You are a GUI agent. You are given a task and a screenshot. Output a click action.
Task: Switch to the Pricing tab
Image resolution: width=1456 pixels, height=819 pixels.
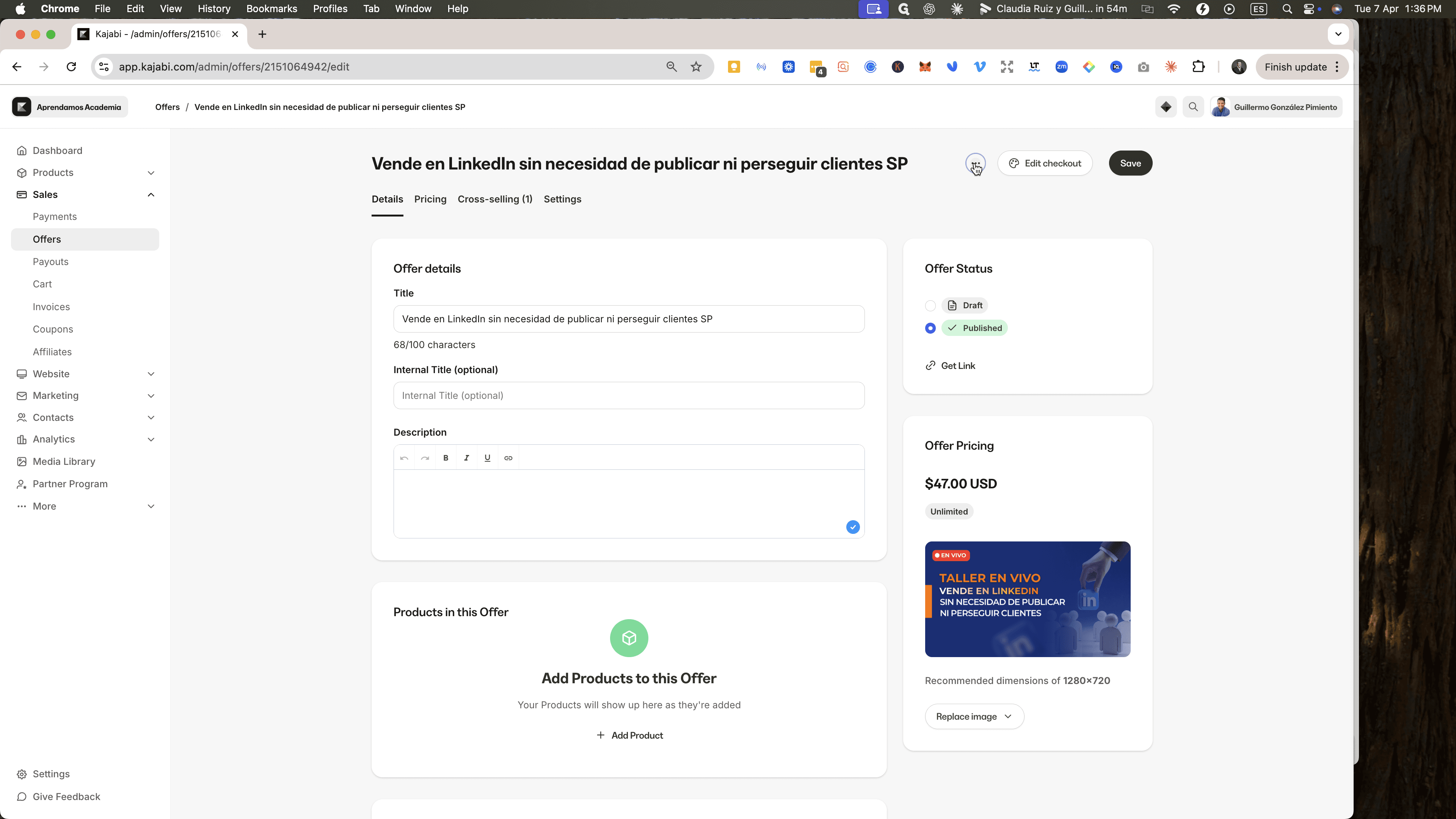tap(430, 199)
